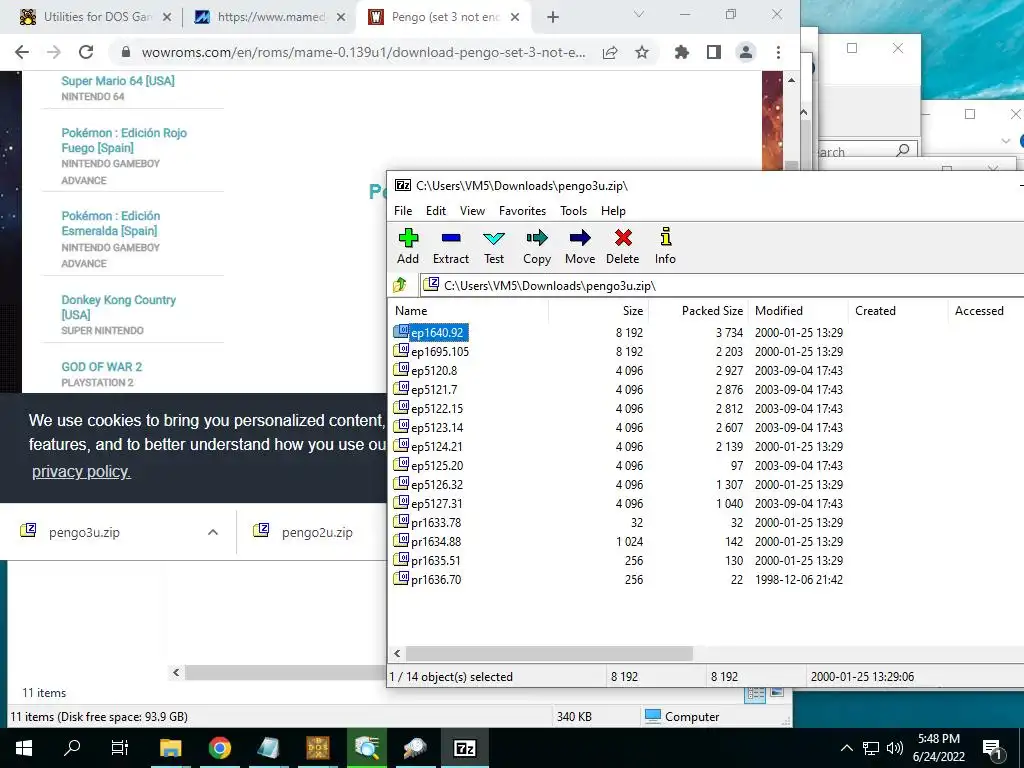Sort by the Packed Size column header
Image resolution: width=1024 pixels, height=768 pixels.
[697, 311]
